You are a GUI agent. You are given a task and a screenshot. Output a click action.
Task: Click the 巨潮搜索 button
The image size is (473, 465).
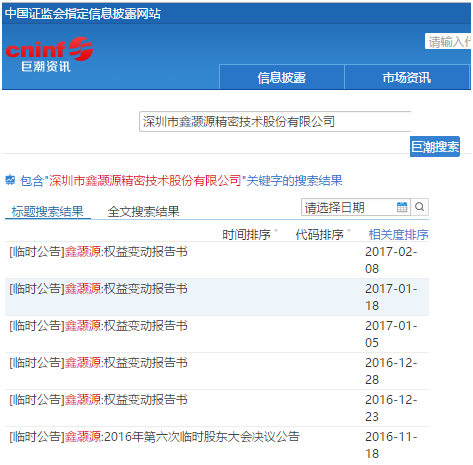tap(435, 146)
